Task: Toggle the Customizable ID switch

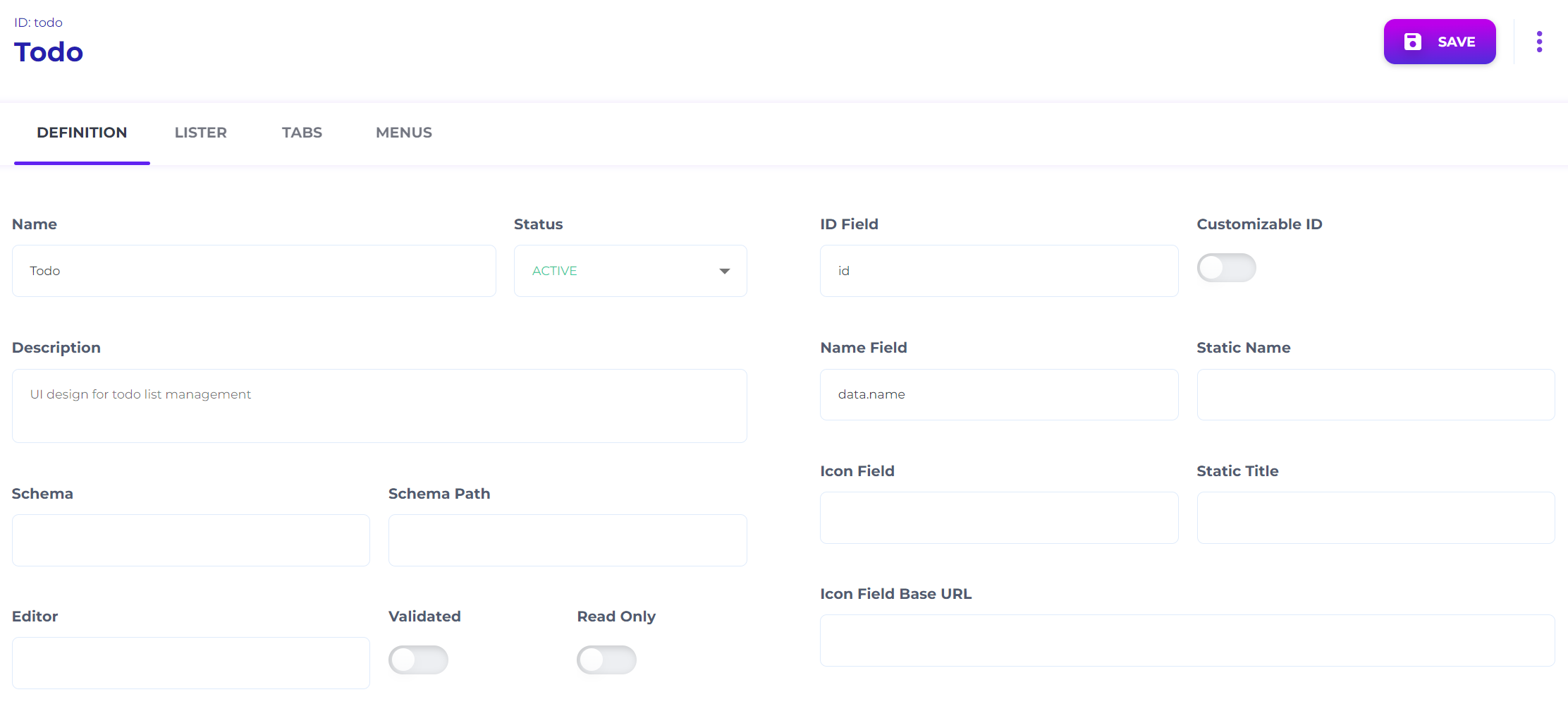Action: pos(1226,268)
